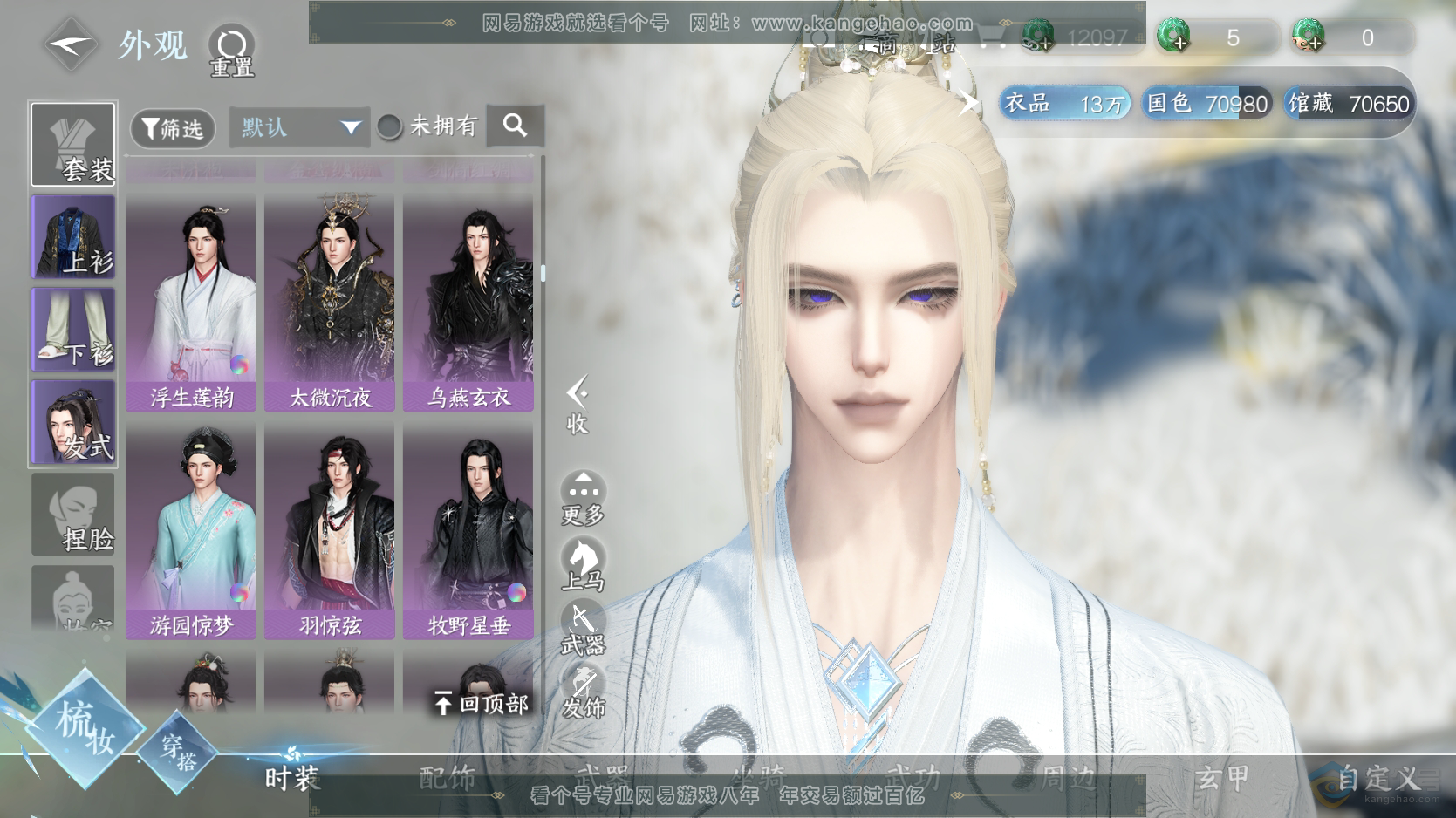
Task: Click the 国色 70980 score badge
Action: pos(1206,104)
